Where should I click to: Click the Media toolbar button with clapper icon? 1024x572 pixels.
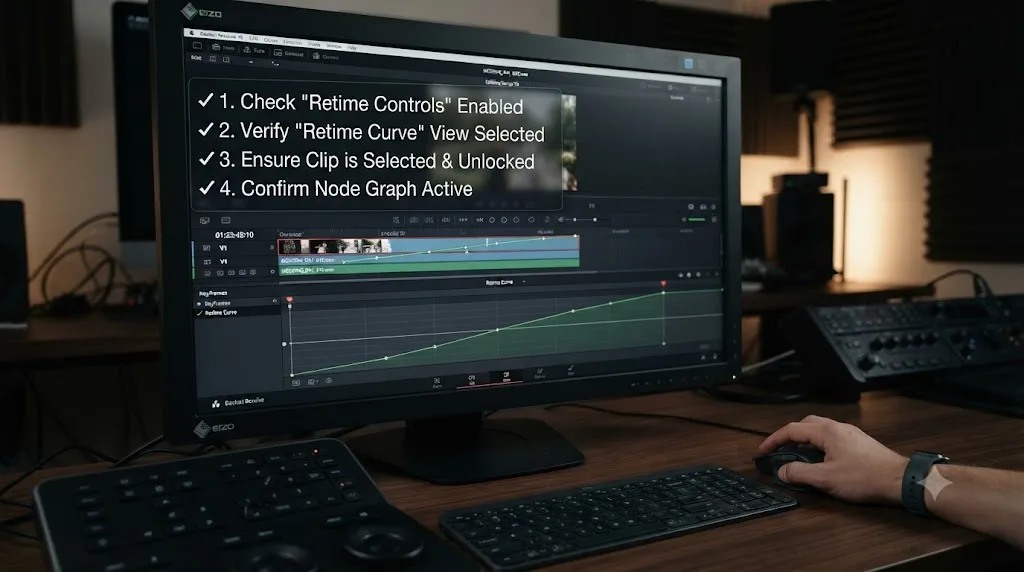point(223,48)
